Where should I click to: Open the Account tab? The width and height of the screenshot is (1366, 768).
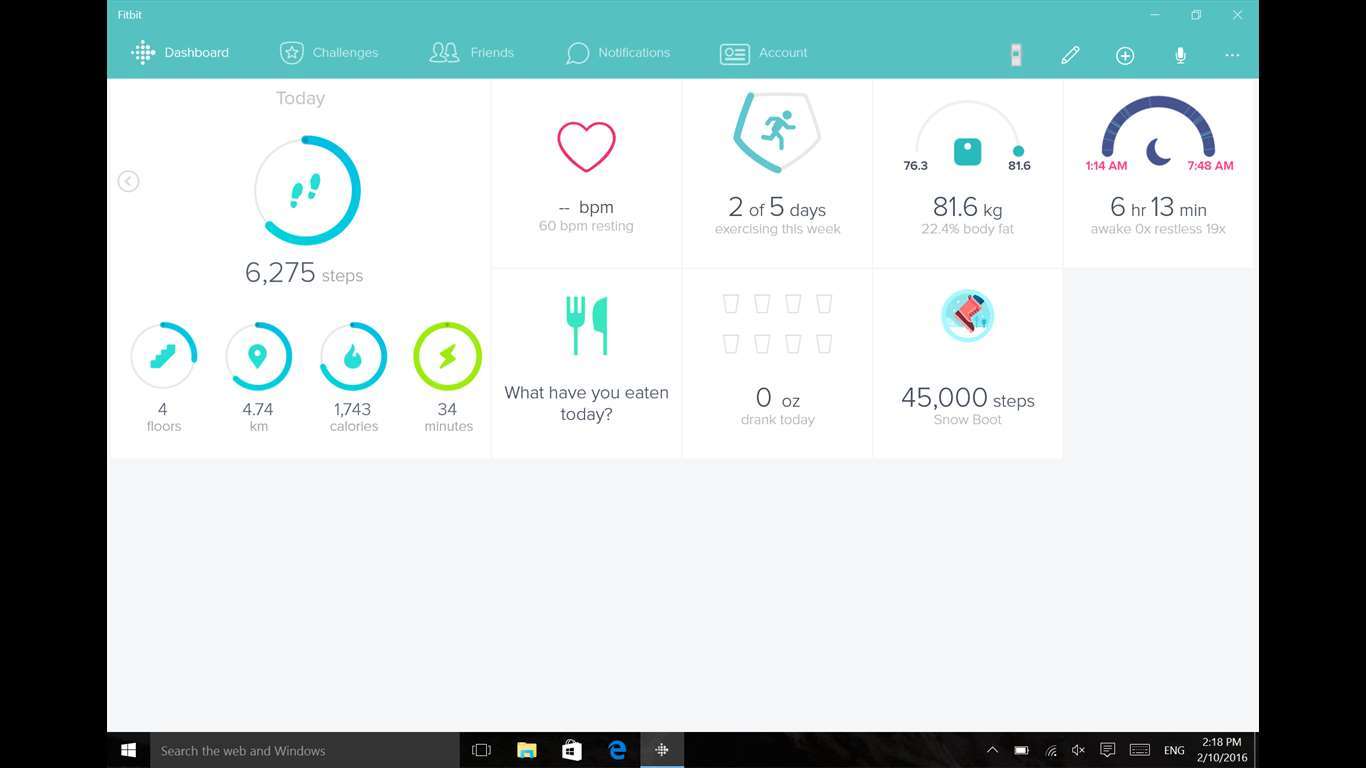click(764, 53)
